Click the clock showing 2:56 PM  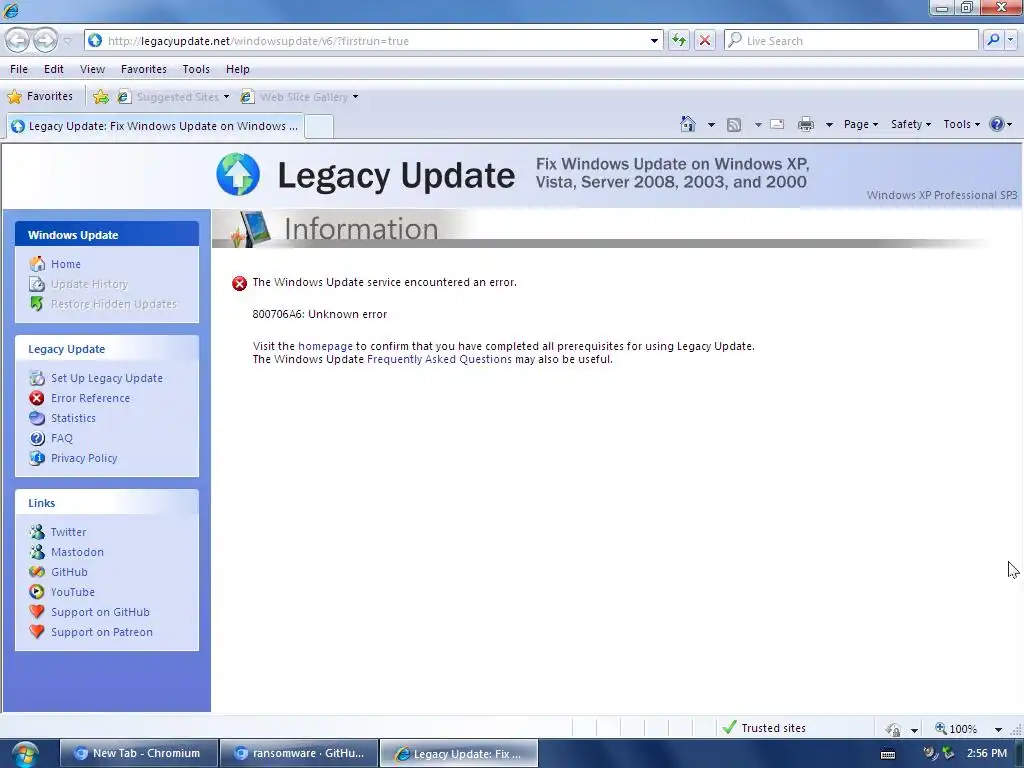987,754
